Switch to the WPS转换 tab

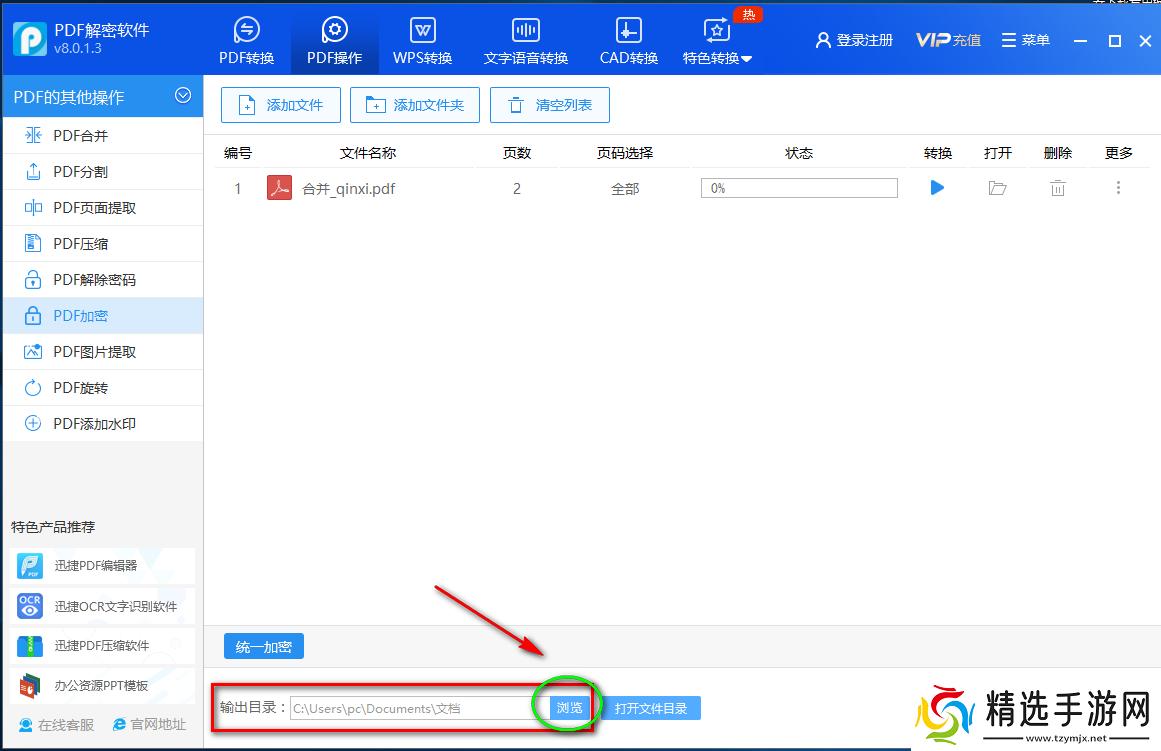(422, 40)
